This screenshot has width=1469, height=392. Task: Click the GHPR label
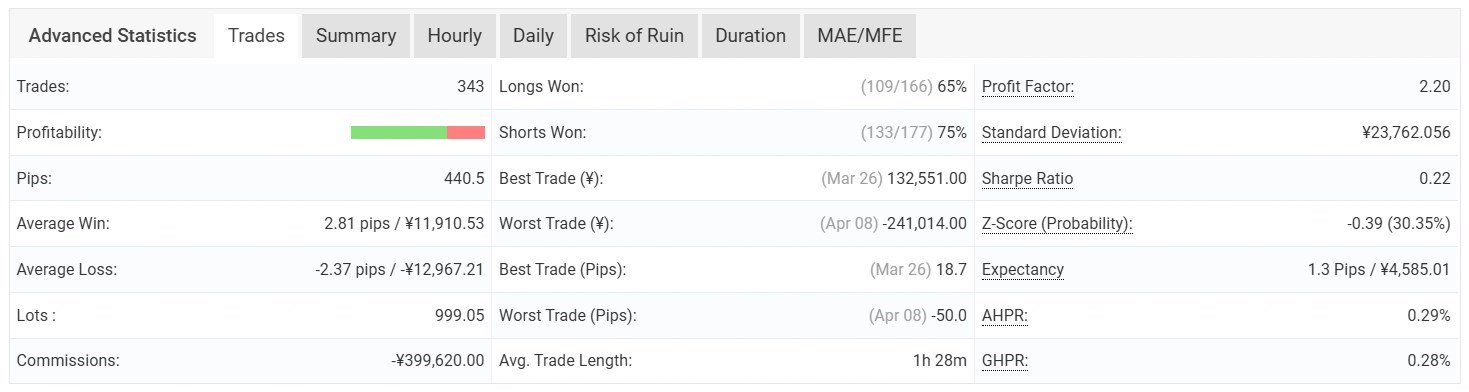point(1005,361)
